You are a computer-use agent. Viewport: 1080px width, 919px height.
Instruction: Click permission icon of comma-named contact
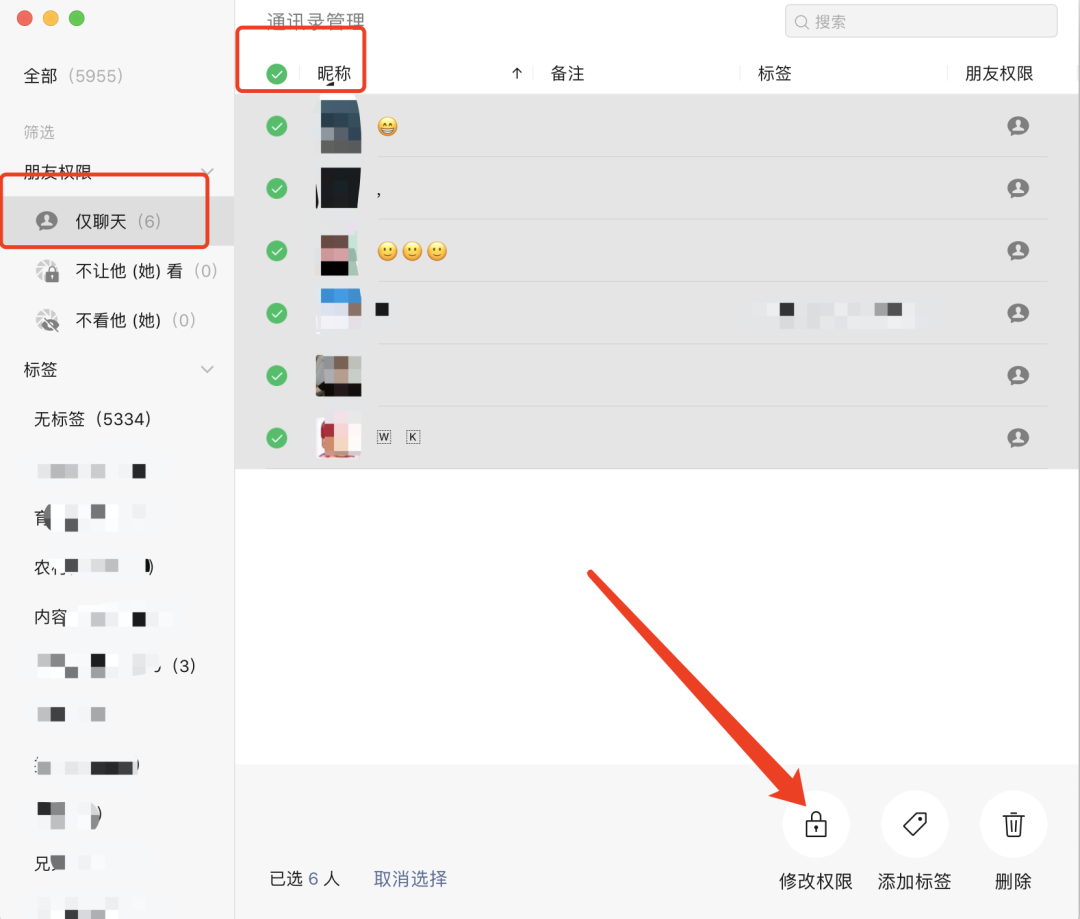tap(1018, 188)
